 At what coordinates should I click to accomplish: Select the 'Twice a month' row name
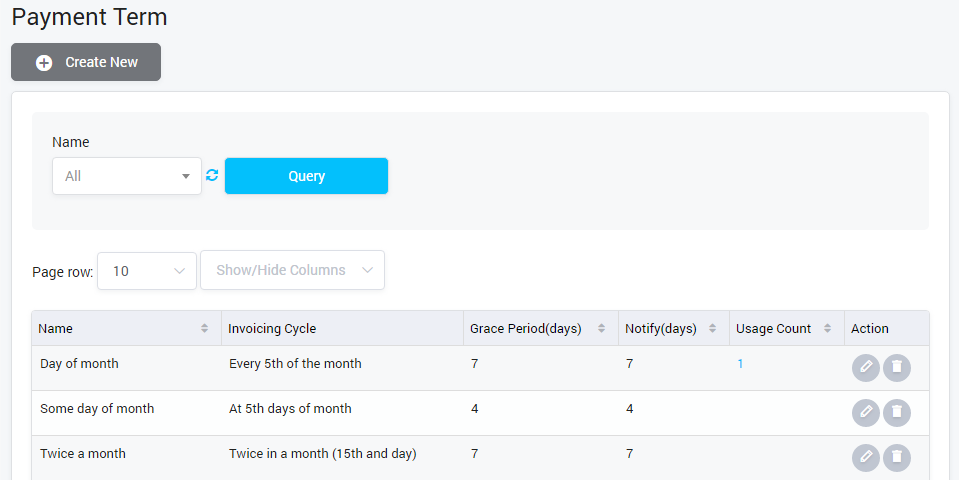(x=83, y=454)
